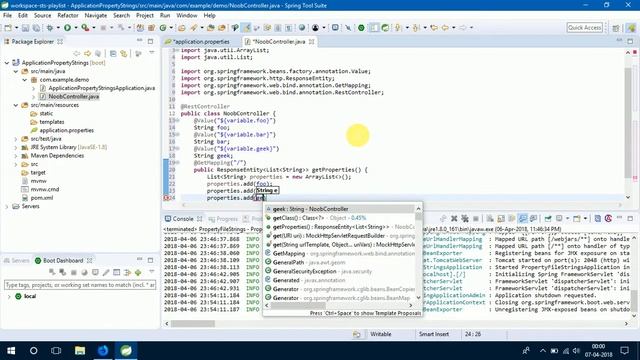The height and width of the screenshot is (360, 640).
Task: Click the Debug bug icon
Action: (50, 28)
